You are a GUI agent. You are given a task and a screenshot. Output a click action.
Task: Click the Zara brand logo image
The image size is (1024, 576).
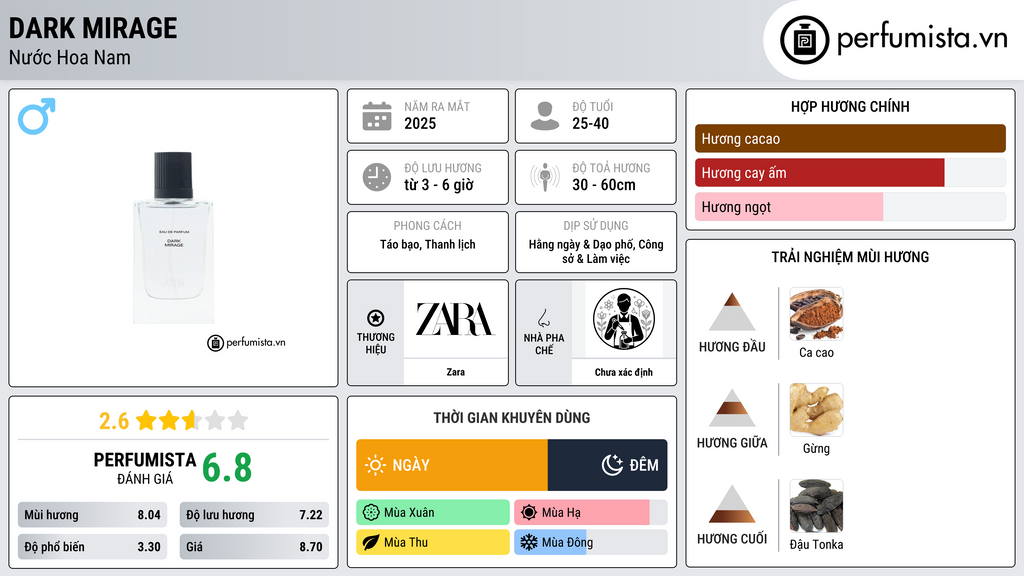click(x=455, y=319)
